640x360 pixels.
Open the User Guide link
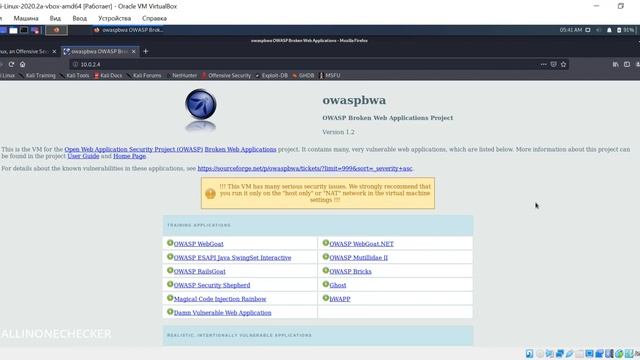[x=83, y=156]
